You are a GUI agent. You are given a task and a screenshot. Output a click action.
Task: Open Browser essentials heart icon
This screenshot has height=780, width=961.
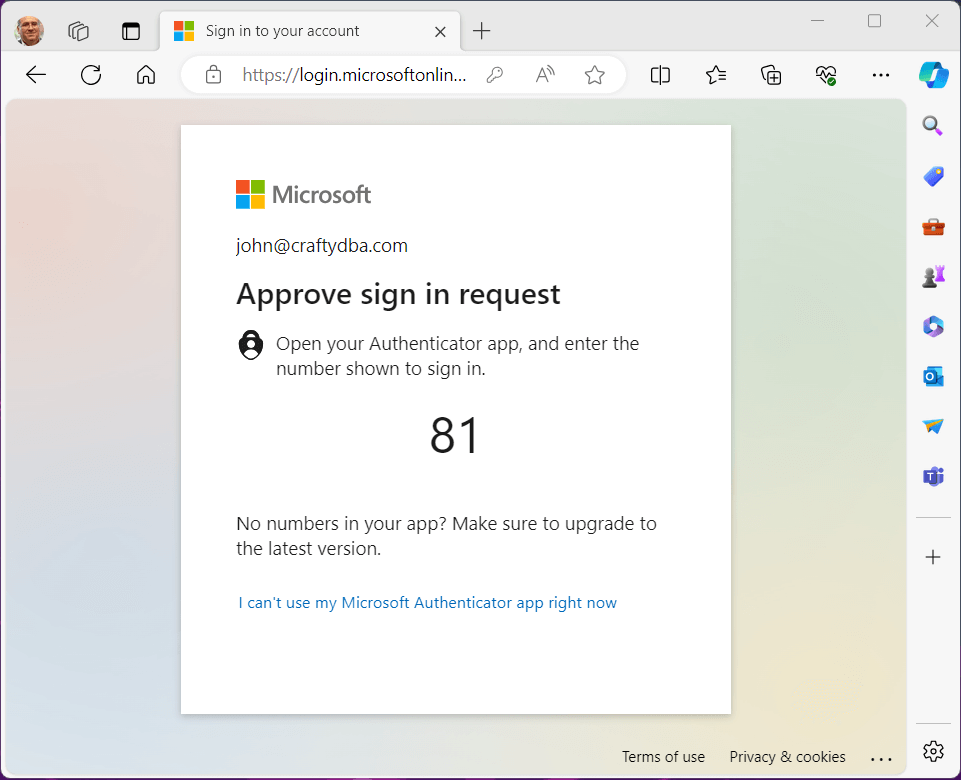[x=826, y=75]
